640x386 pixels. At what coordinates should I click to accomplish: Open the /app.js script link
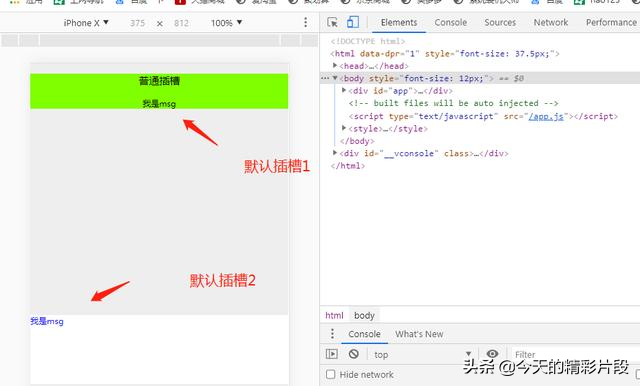(546, 116)
